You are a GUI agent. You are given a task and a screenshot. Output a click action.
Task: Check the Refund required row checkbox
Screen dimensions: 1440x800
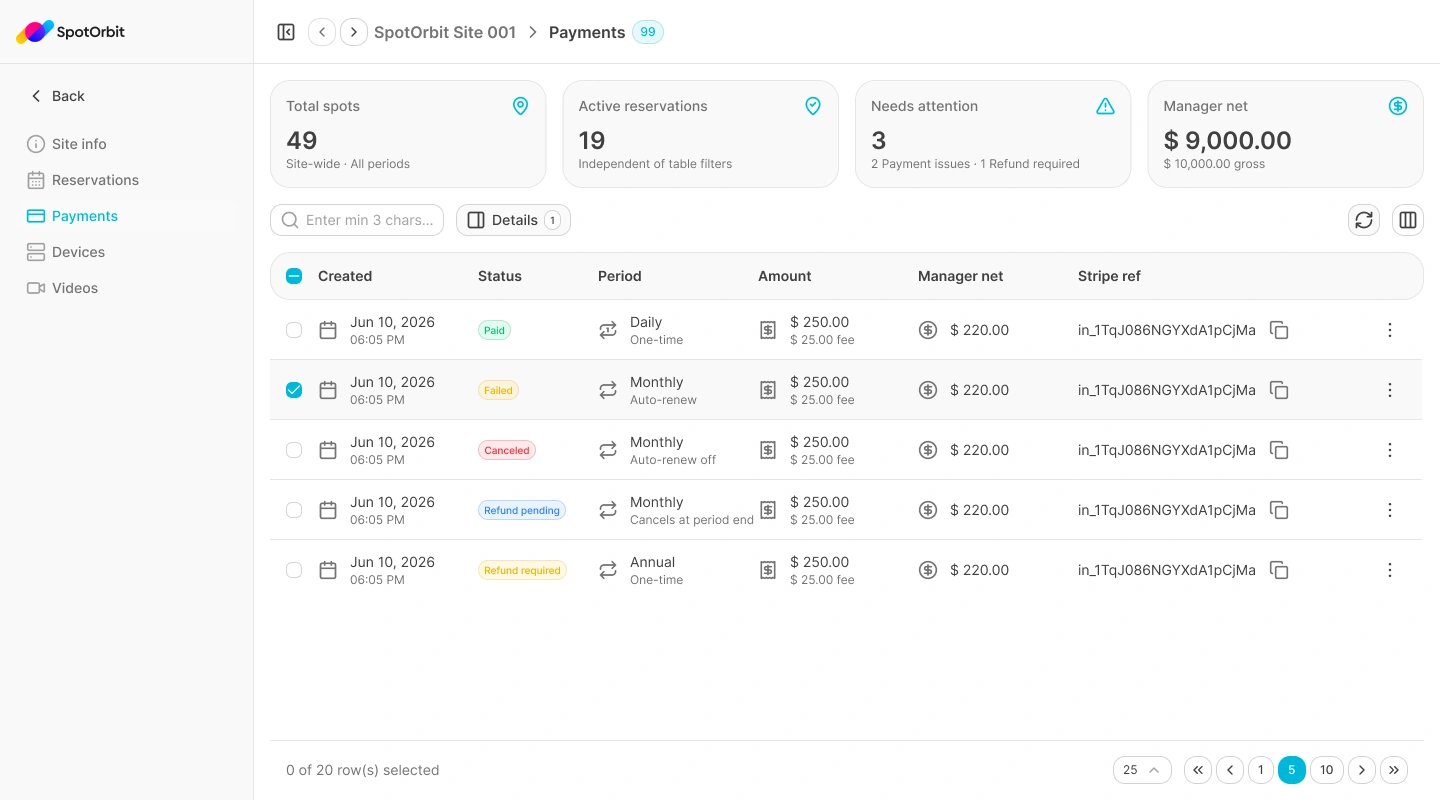pos(294,570)
